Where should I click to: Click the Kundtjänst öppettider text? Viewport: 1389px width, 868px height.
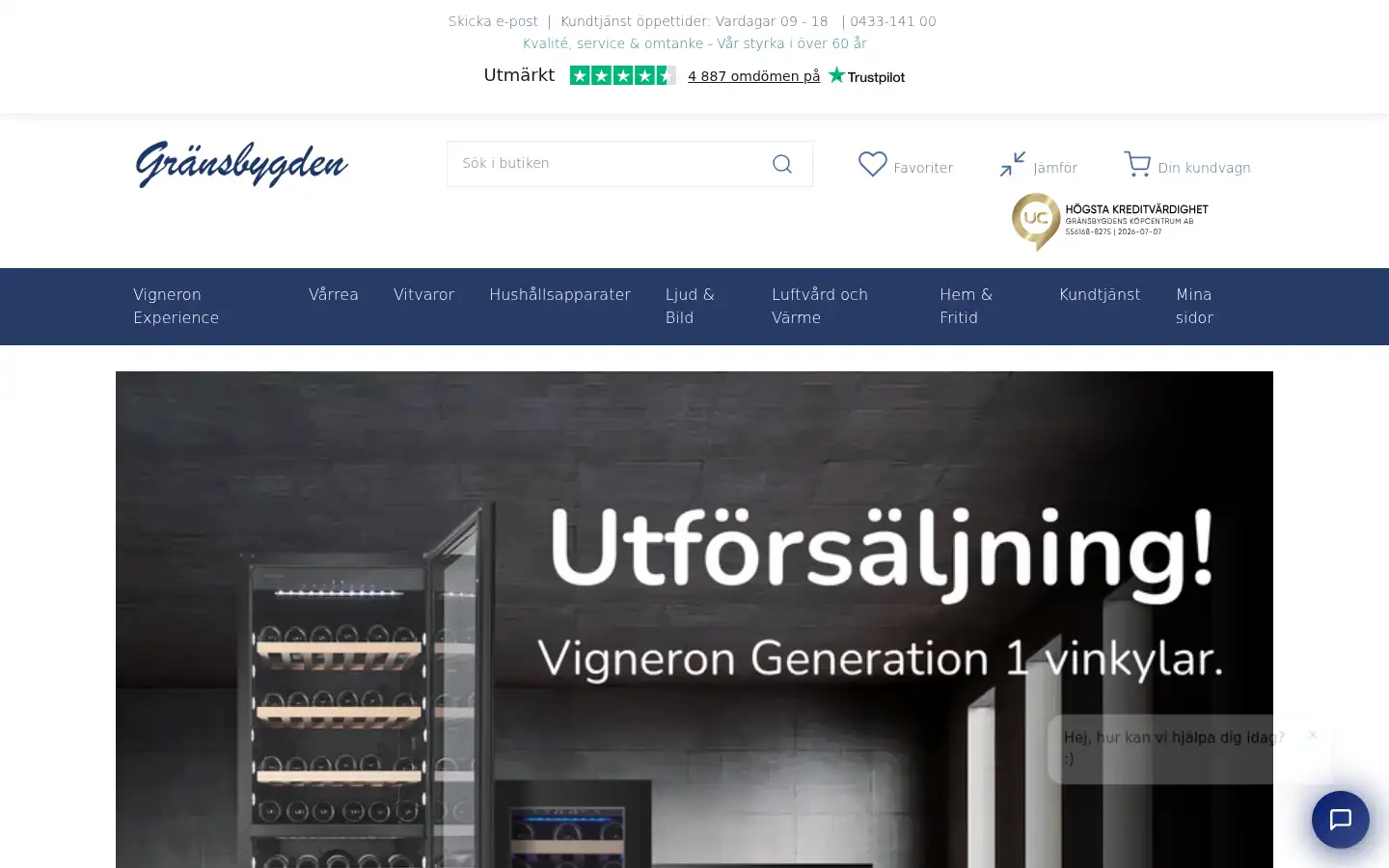694,21
